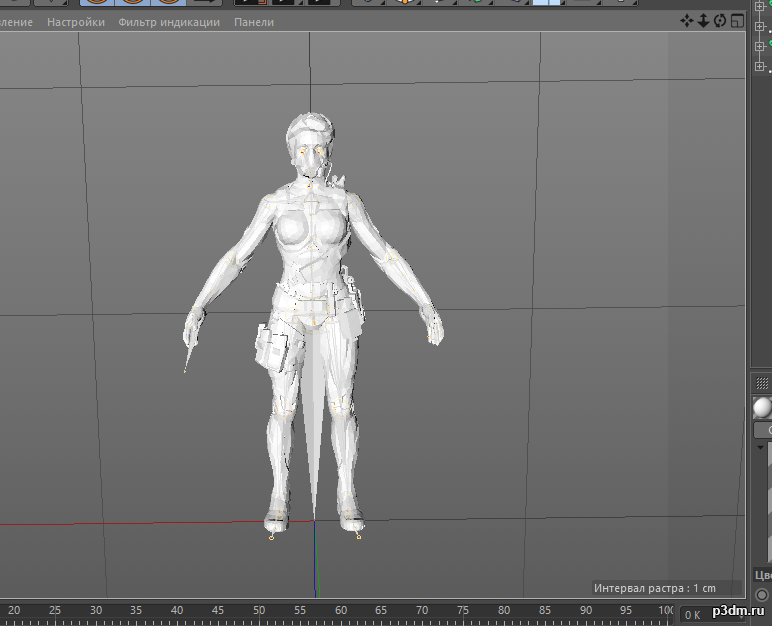The height and width of the screenshot is (626, 772).
Task: Jump to frame 75 on timeline ruler
Action: [x=463, y=610]
